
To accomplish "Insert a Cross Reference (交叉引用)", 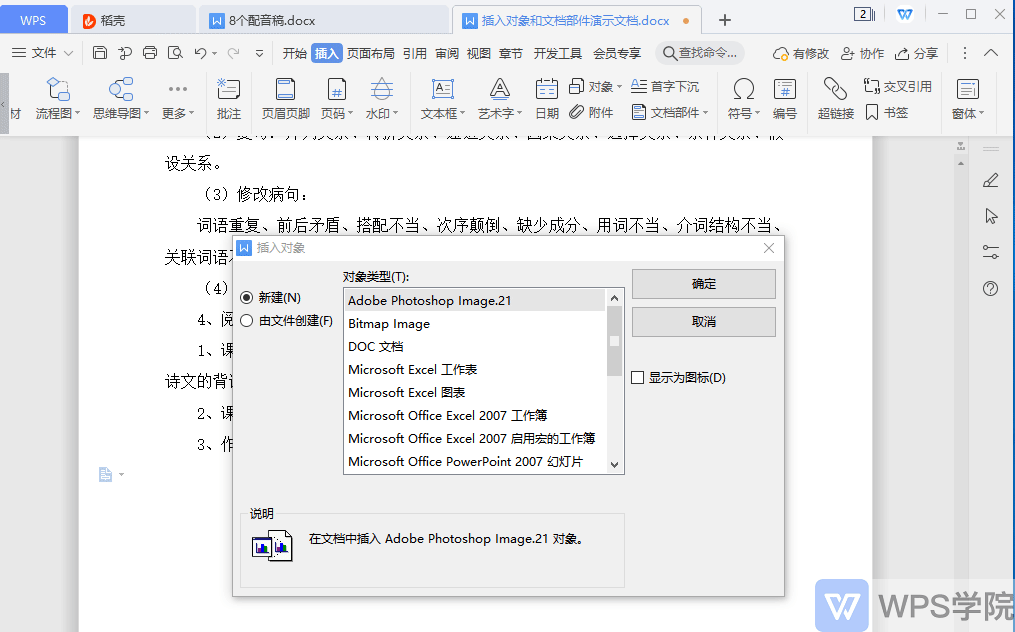I will pyautogui.click(x=898, y=86).
